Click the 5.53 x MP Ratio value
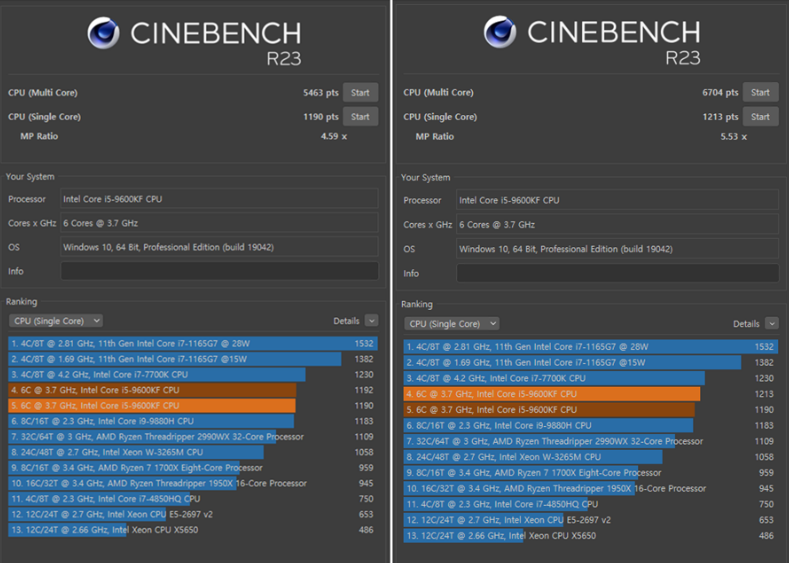 click(734, 137)
